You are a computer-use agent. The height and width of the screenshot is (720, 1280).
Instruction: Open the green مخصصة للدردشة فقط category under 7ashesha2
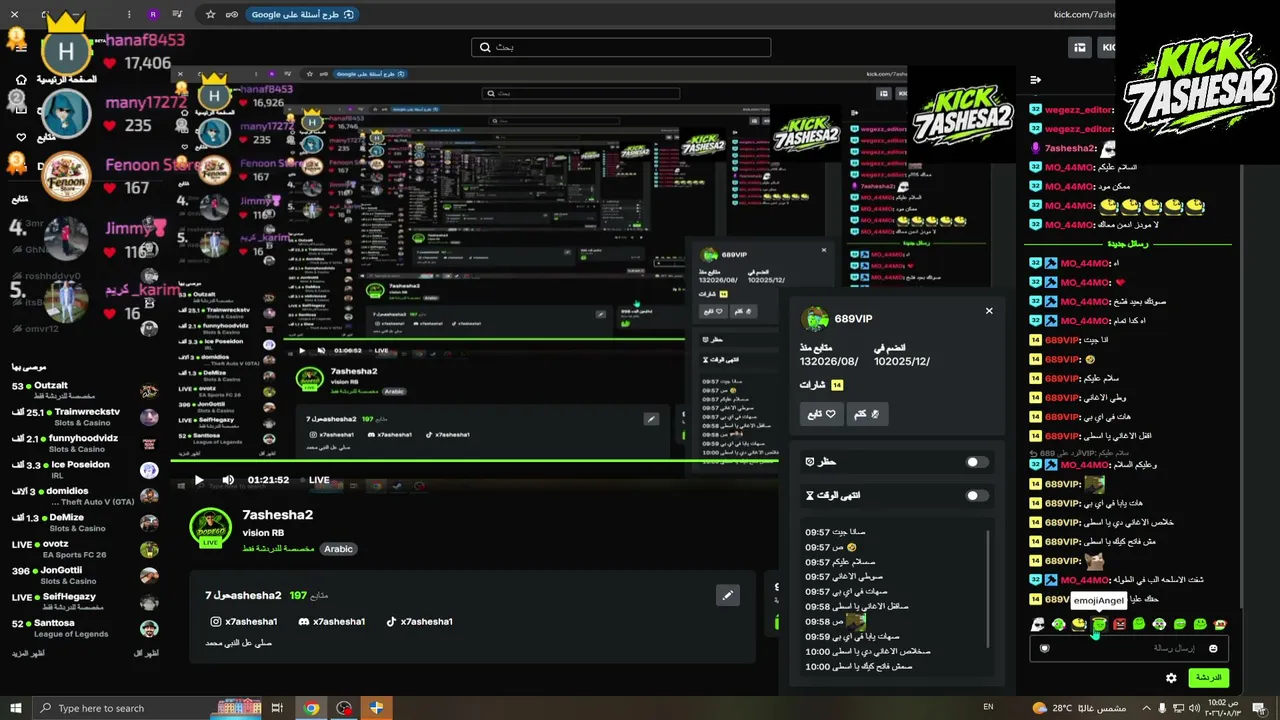[278, 549]
